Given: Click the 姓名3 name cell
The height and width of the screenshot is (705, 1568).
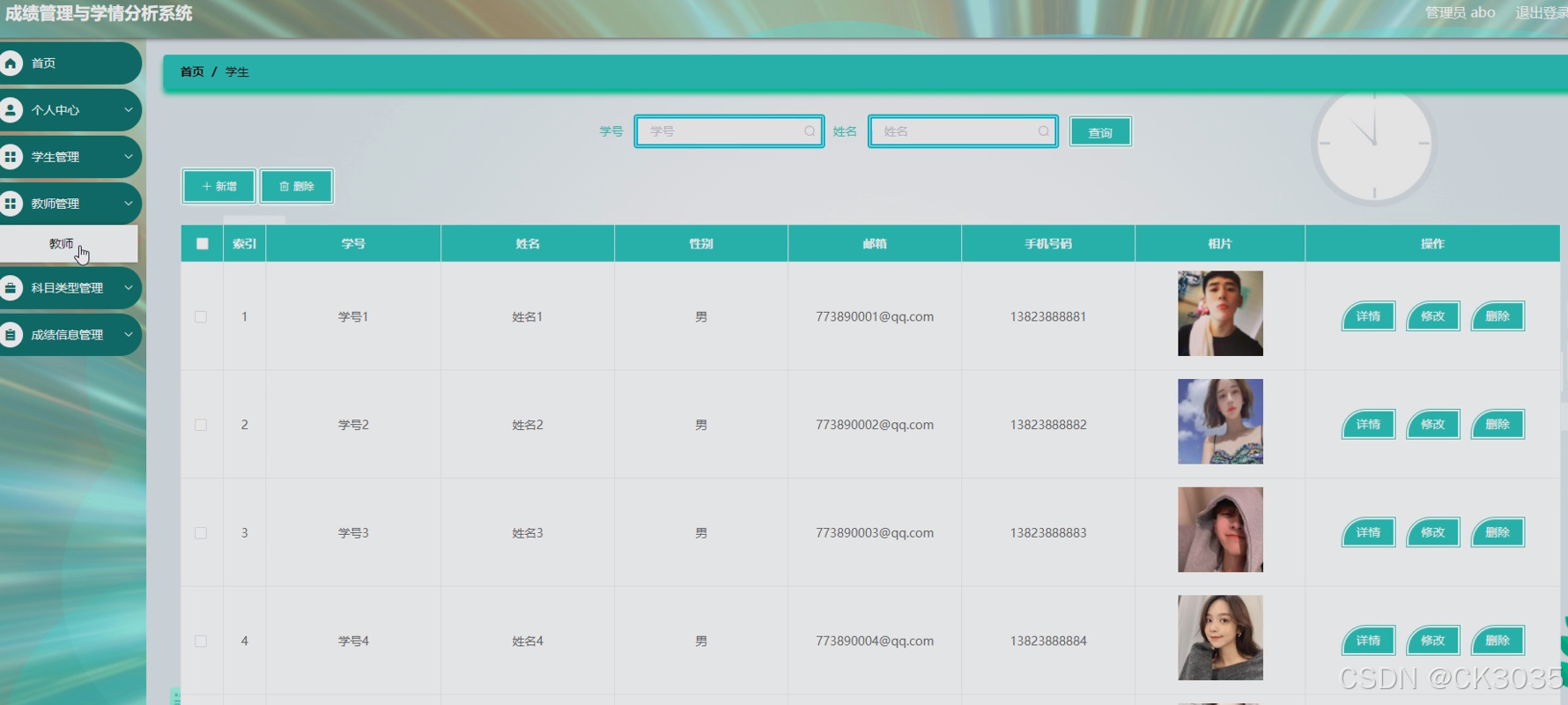Looking at the screenshot, I should tap(528, 533).
